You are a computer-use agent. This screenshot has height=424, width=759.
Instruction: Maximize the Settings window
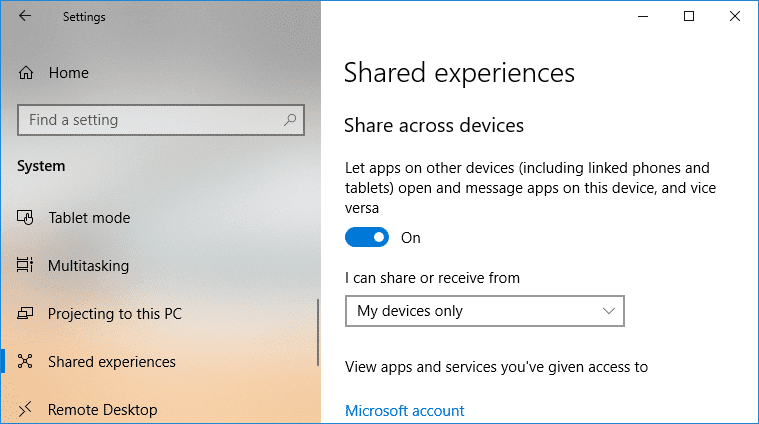(689, 16)
